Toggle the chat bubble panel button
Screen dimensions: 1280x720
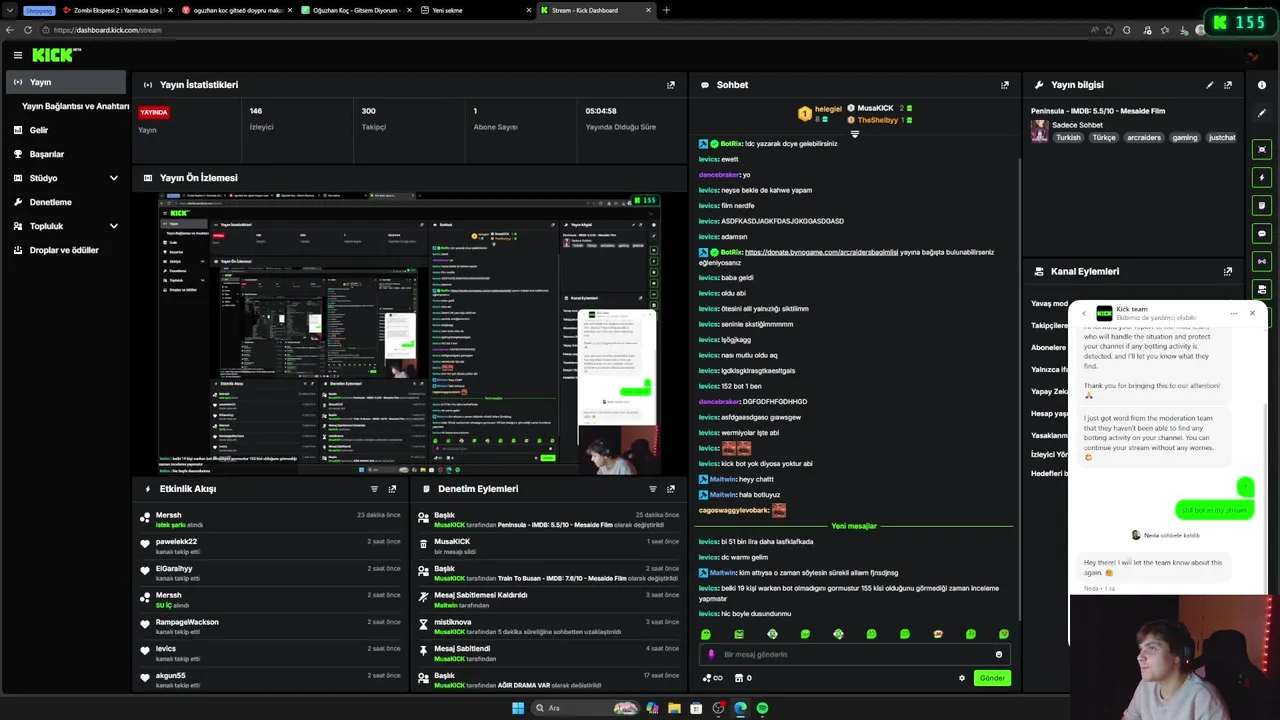click(x=1262, y=233)
